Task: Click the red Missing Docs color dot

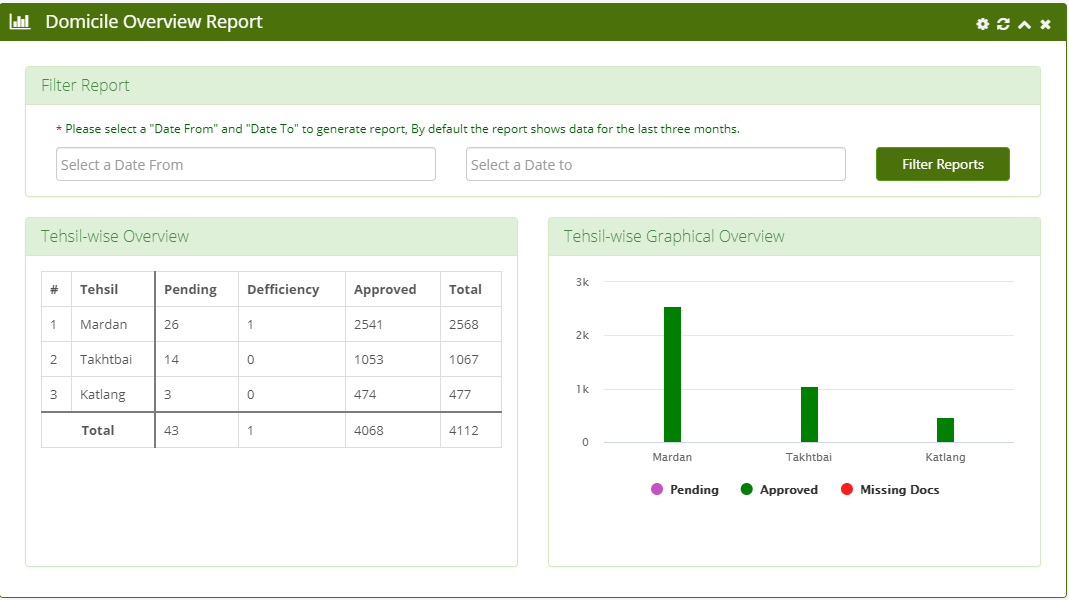Action: [x=847, y=489]
